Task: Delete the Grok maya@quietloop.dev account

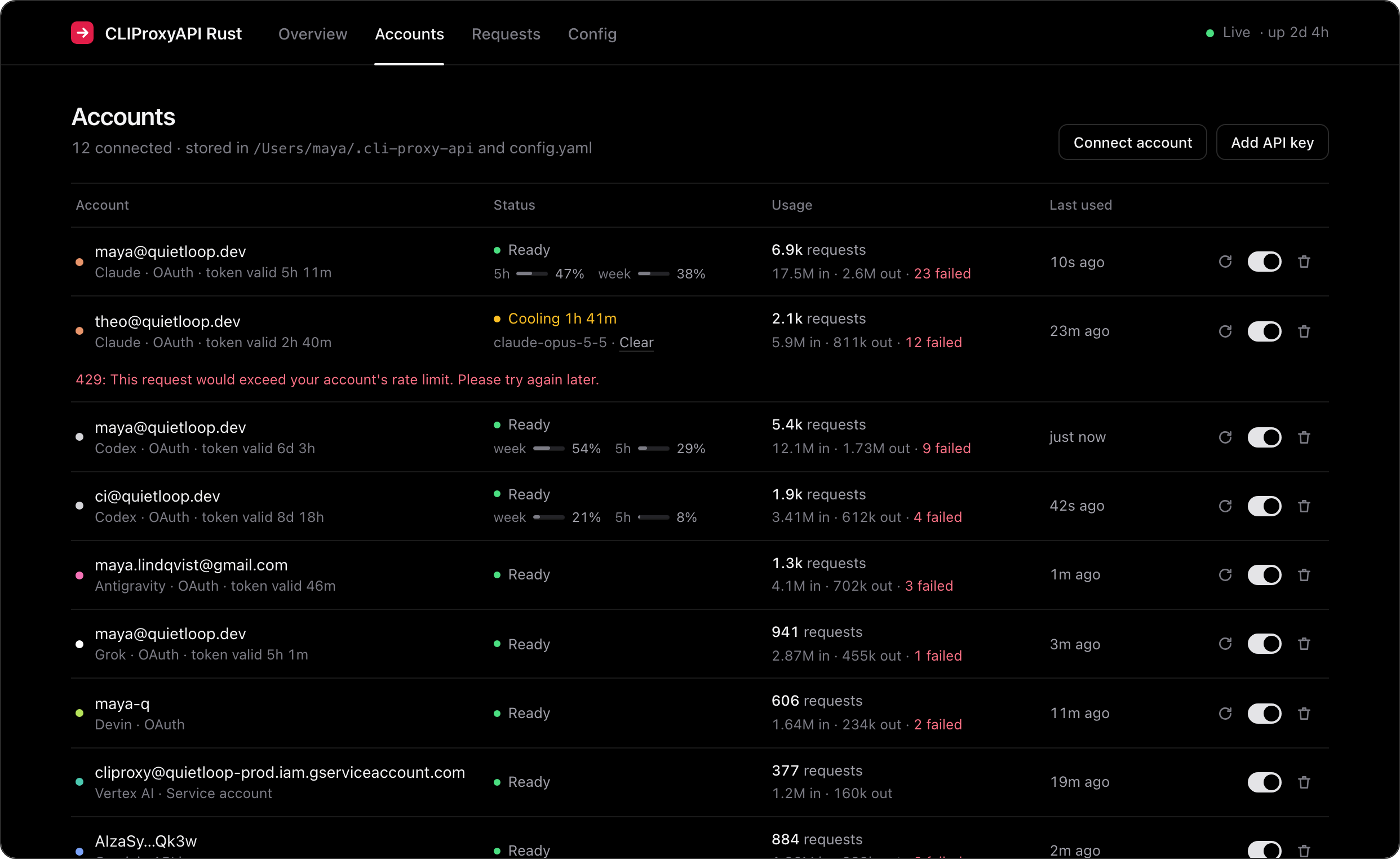Action: (1304, 644)
